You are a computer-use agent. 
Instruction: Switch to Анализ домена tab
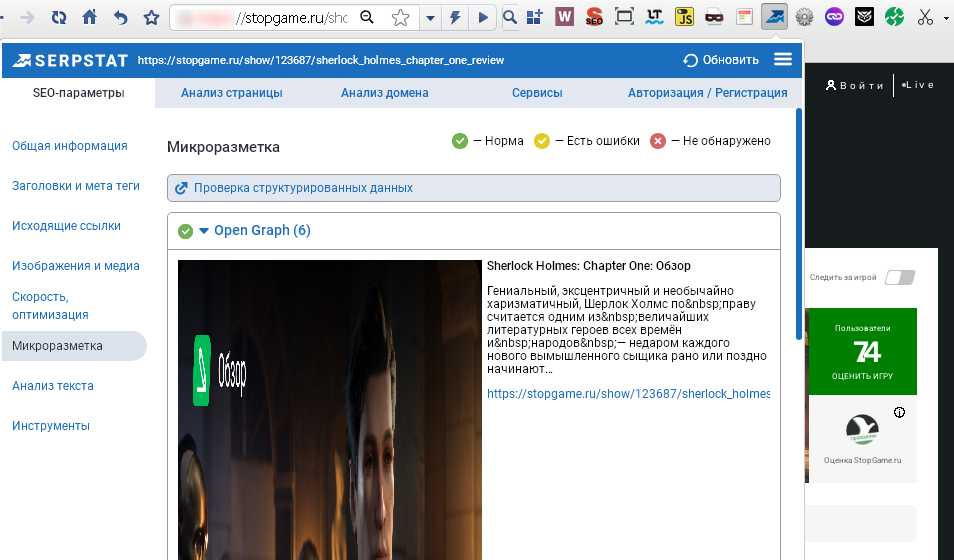[385, 93]
